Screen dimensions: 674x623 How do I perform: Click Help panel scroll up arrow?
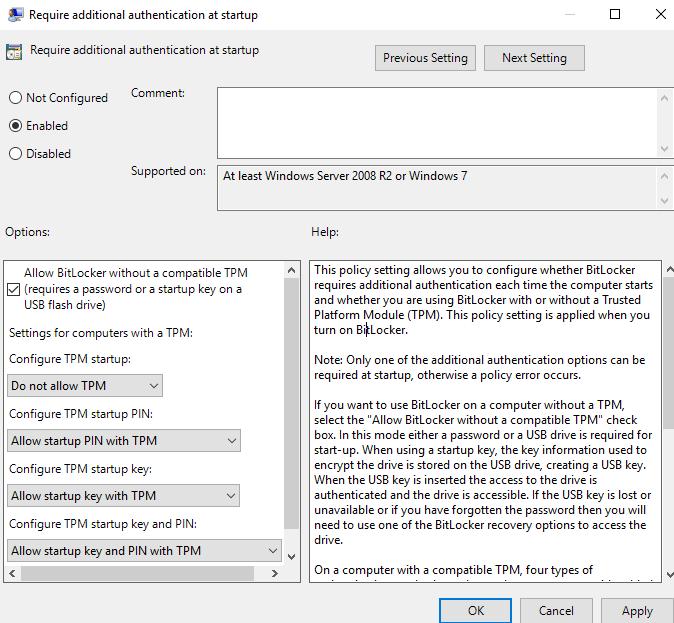point(669,270)
